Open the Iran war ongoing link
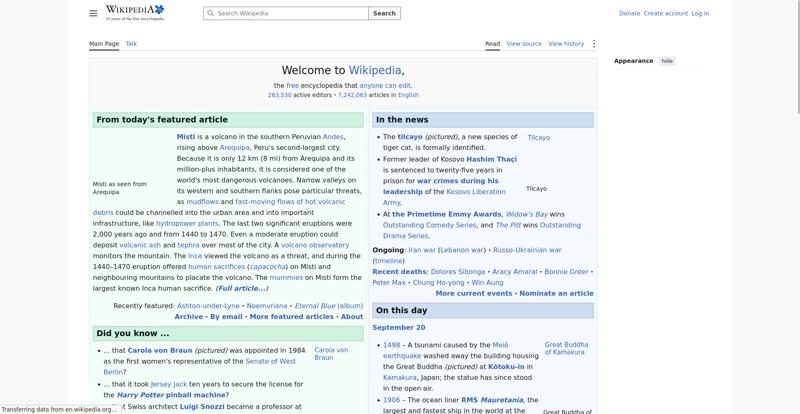 [422, 250]
